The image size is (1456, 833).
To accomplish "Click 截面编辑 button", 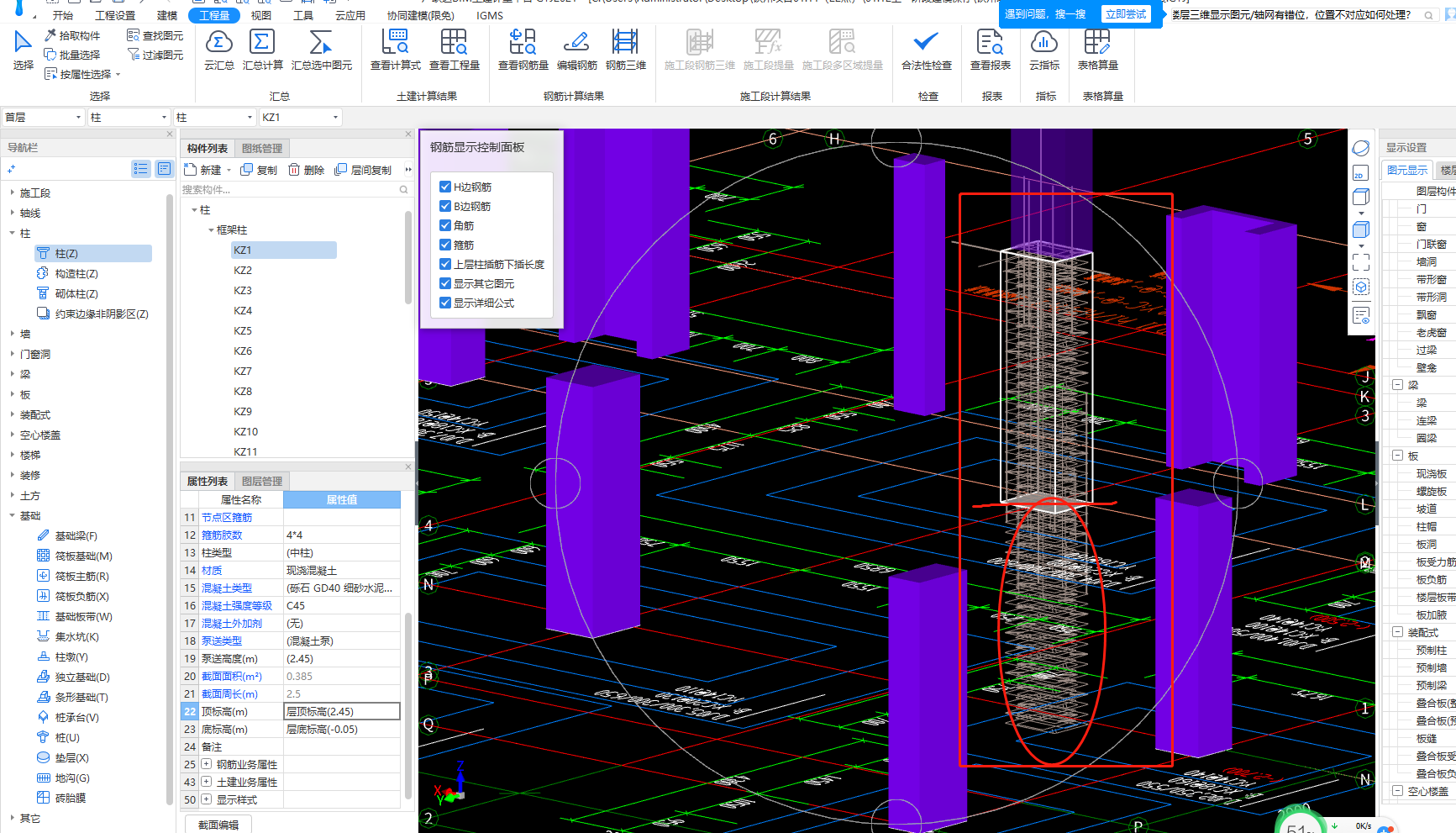I will click(218, 825).
